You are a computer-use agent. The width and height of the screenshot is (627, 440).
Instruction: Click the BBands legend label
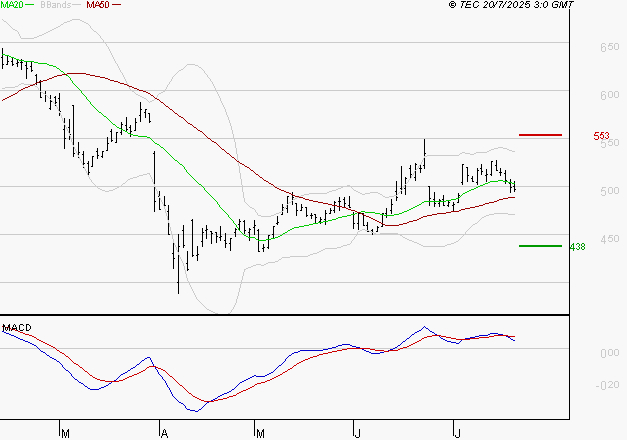(56, 5)
